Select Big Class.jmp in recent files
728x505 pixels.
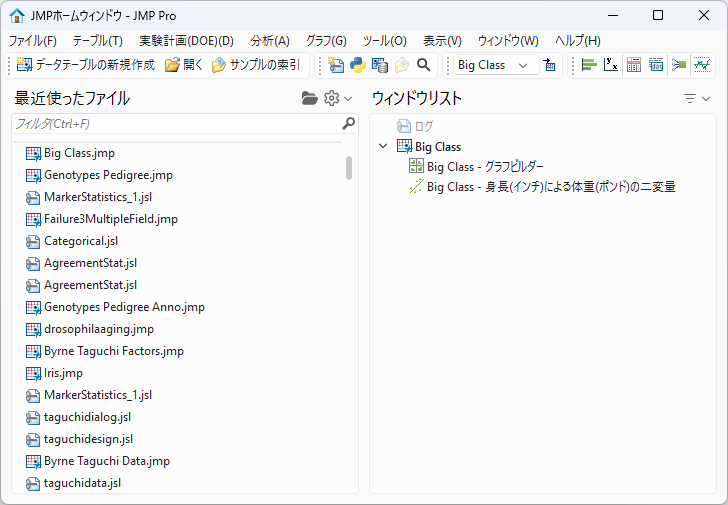[x=79, y=153]
